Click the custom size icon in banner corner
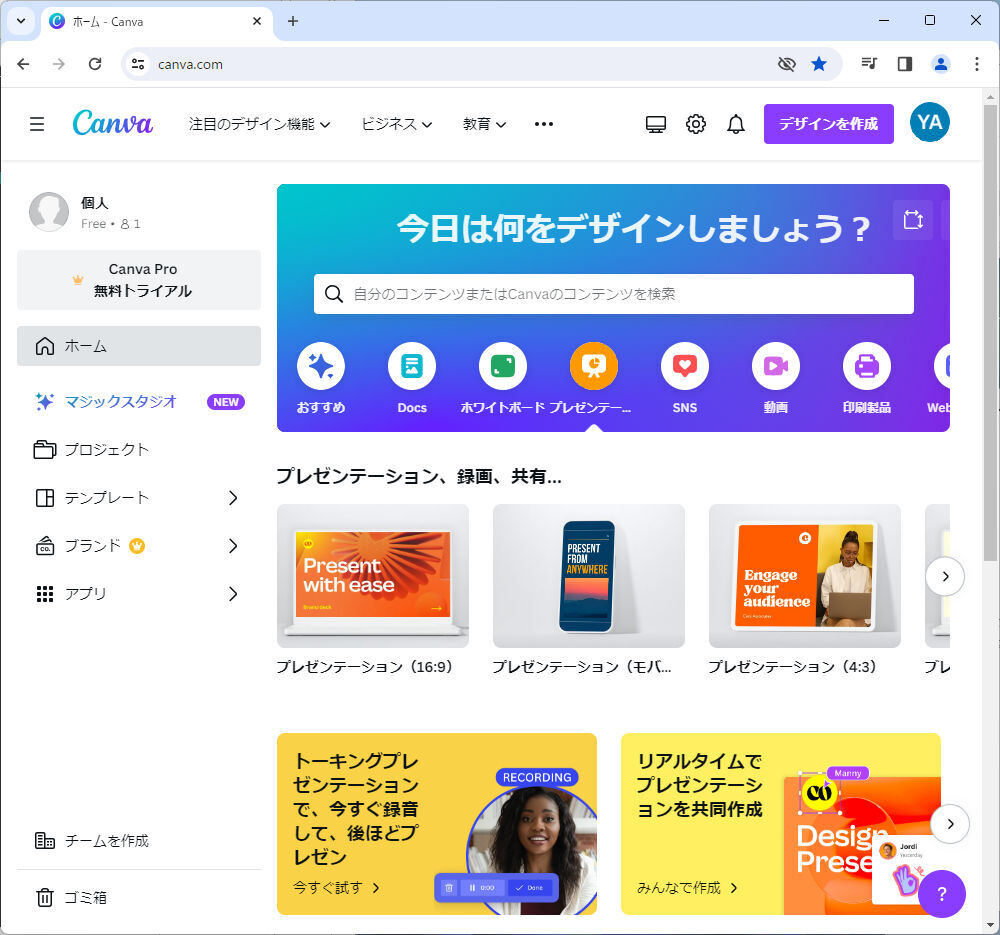Image resolution: width=1000 pixels, height=935 pixels. (913, 220)
